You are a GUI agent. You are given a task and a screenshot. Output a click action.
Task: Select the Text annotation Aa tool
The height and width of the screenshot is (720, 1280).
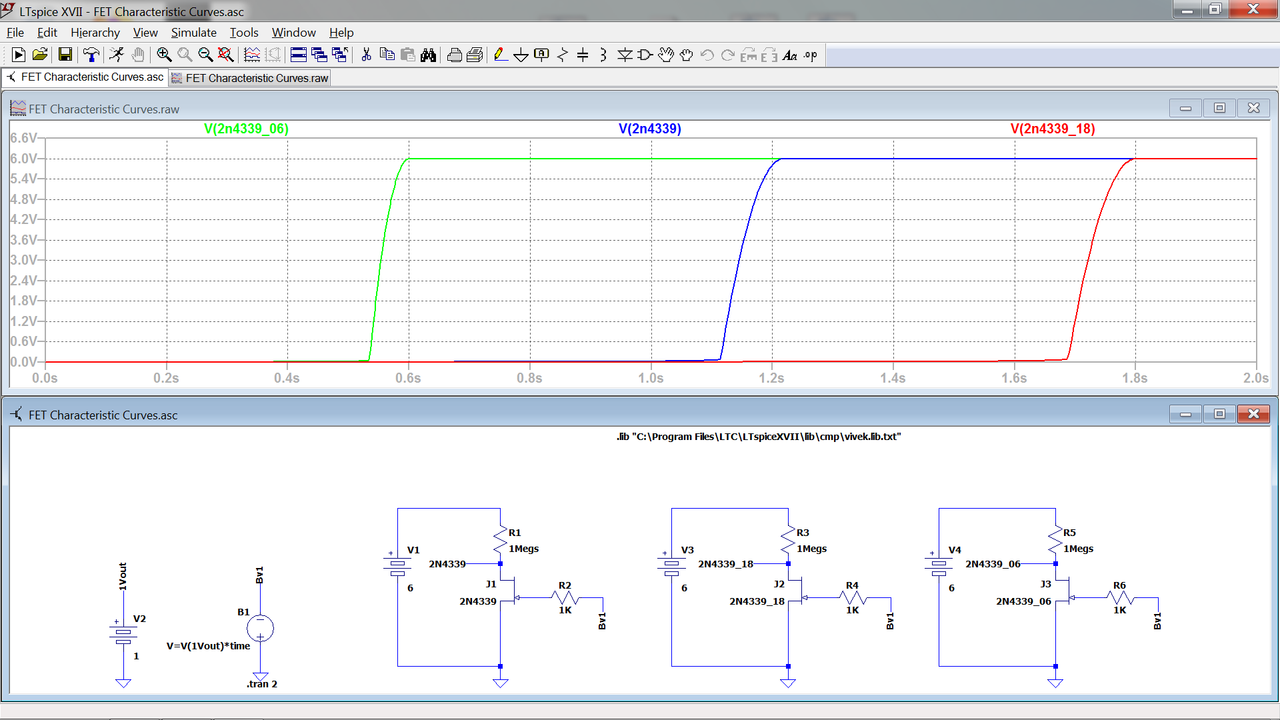pyautogui.click(x=789, y=55)
